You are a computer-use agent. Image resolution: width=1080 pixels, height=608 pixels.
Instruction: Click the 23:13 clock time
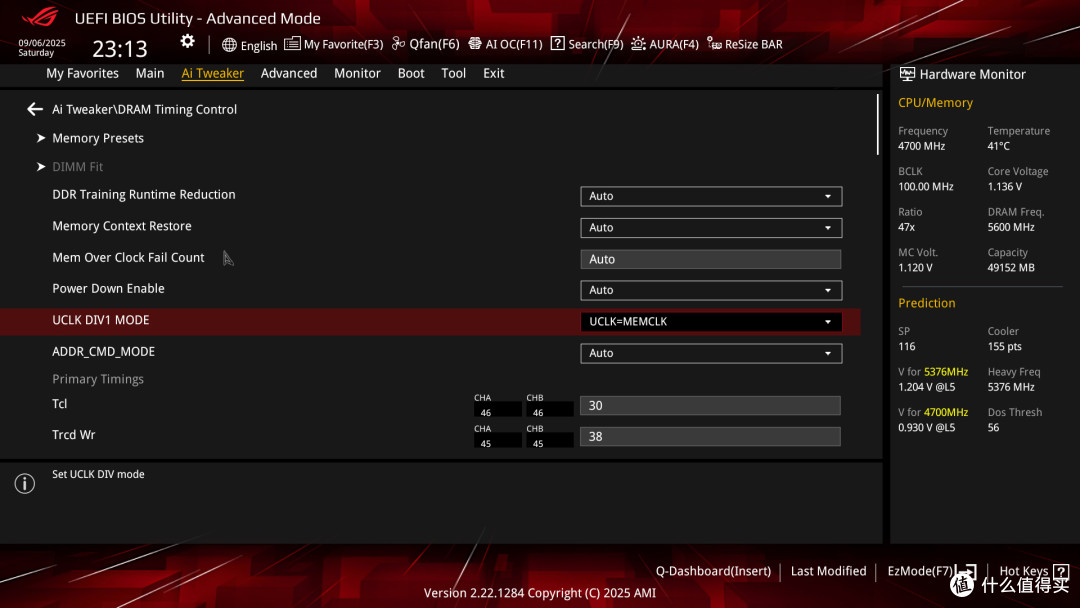pyautogui.click(x=120, y=49)
